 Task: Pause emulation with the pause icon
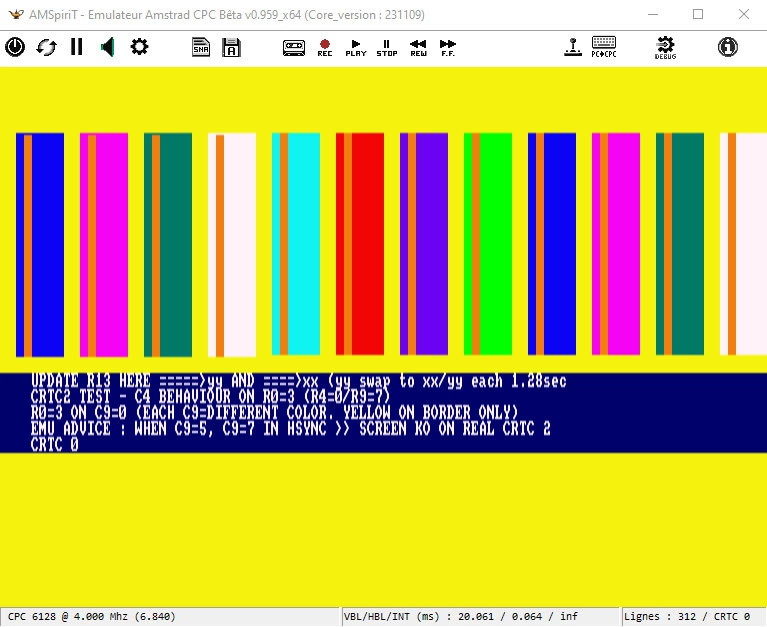tap(77, 47)
